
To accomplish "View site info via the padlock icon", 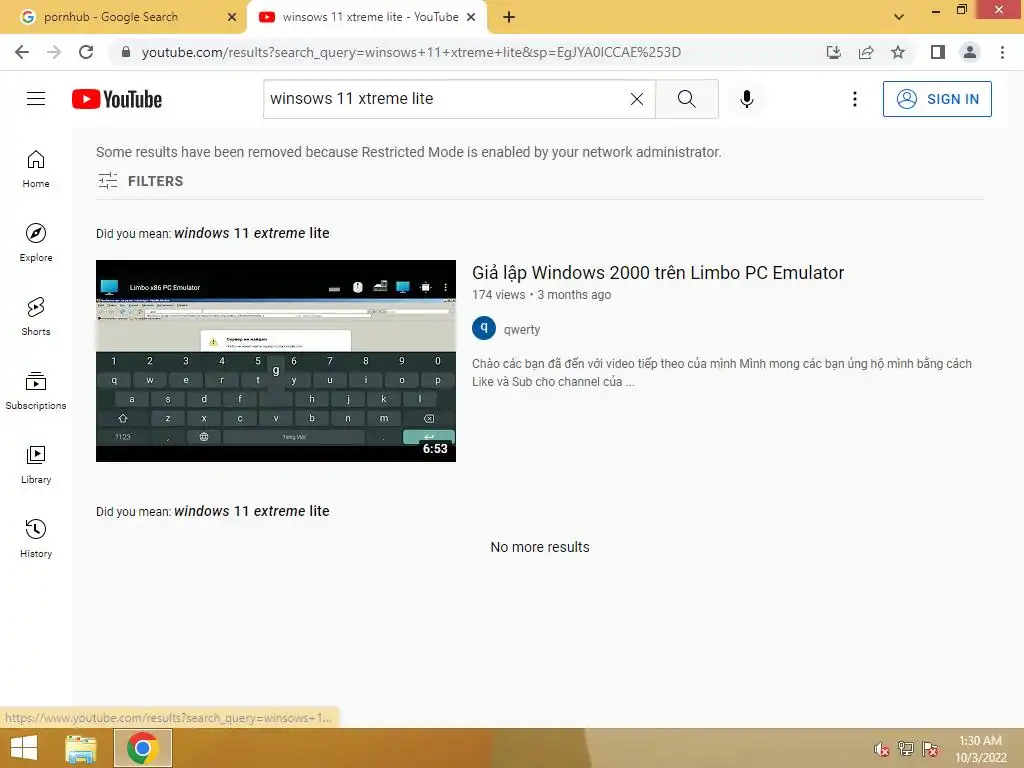I will [x=126, y=52].
